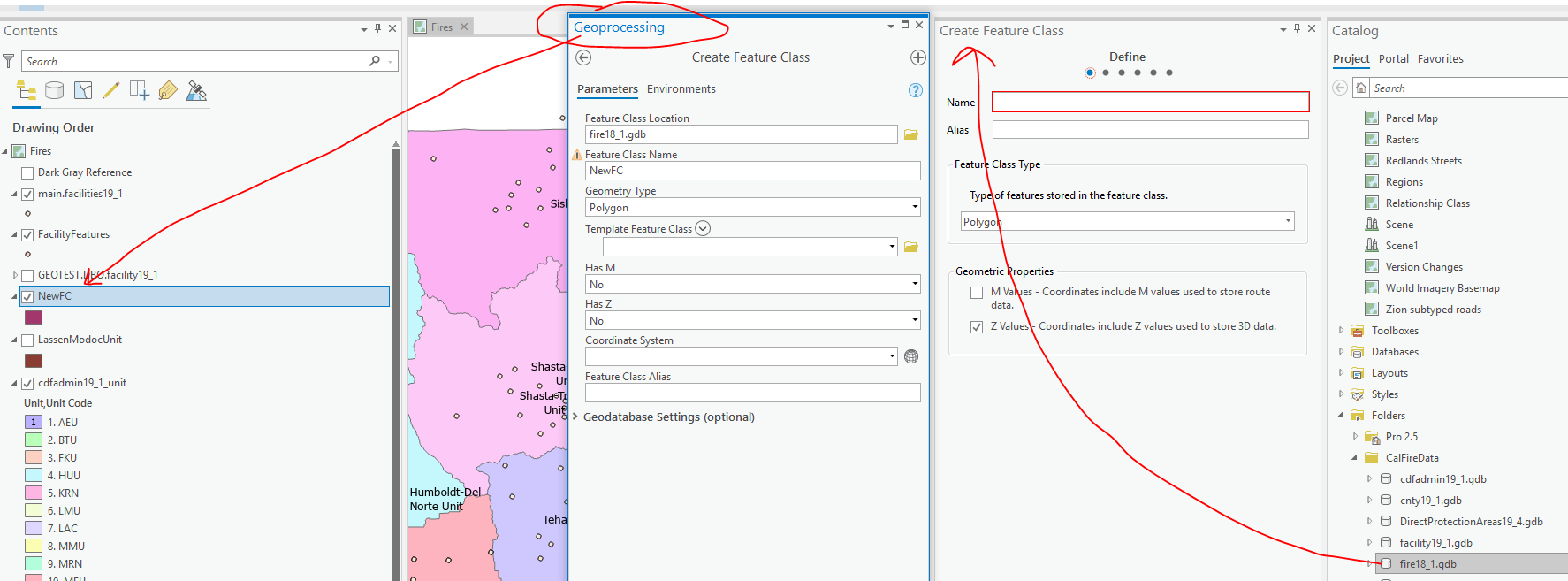Screen dimensions: 1568x581
Task: Select facility19_1.gdb in Catalog
Action: (1435, 543)
